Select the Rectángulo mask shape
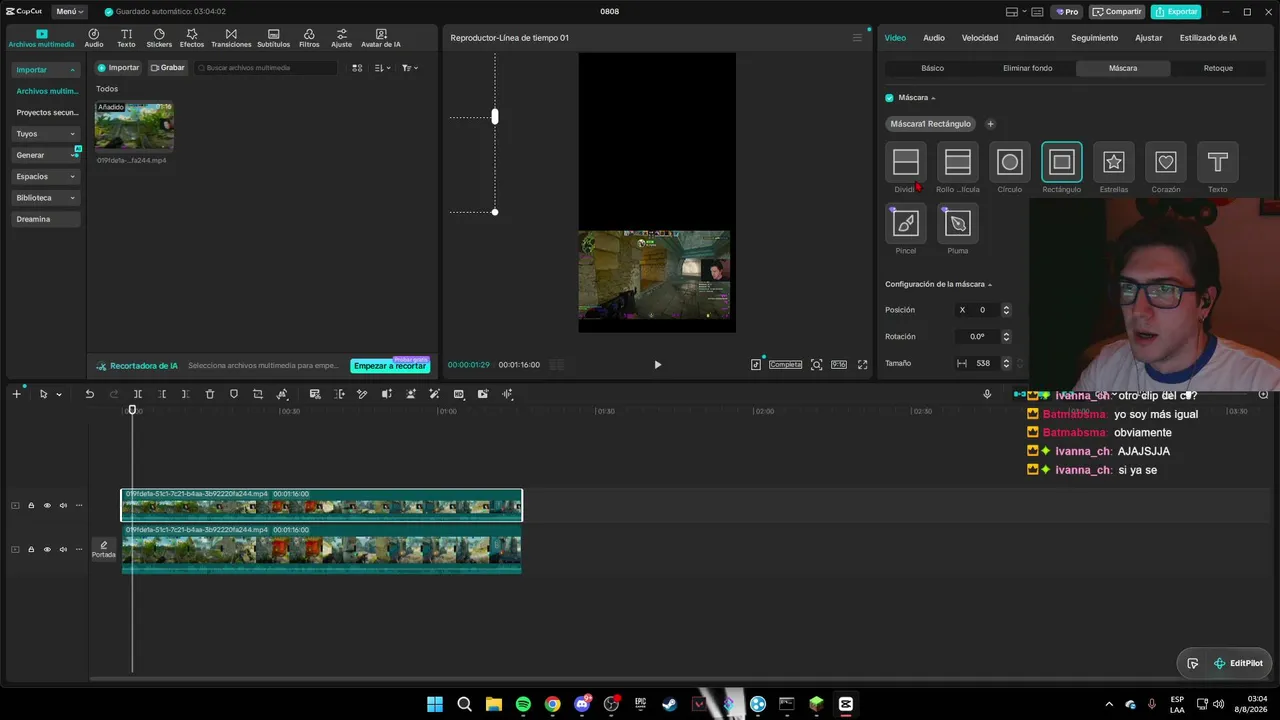 tap(1062, 162)
